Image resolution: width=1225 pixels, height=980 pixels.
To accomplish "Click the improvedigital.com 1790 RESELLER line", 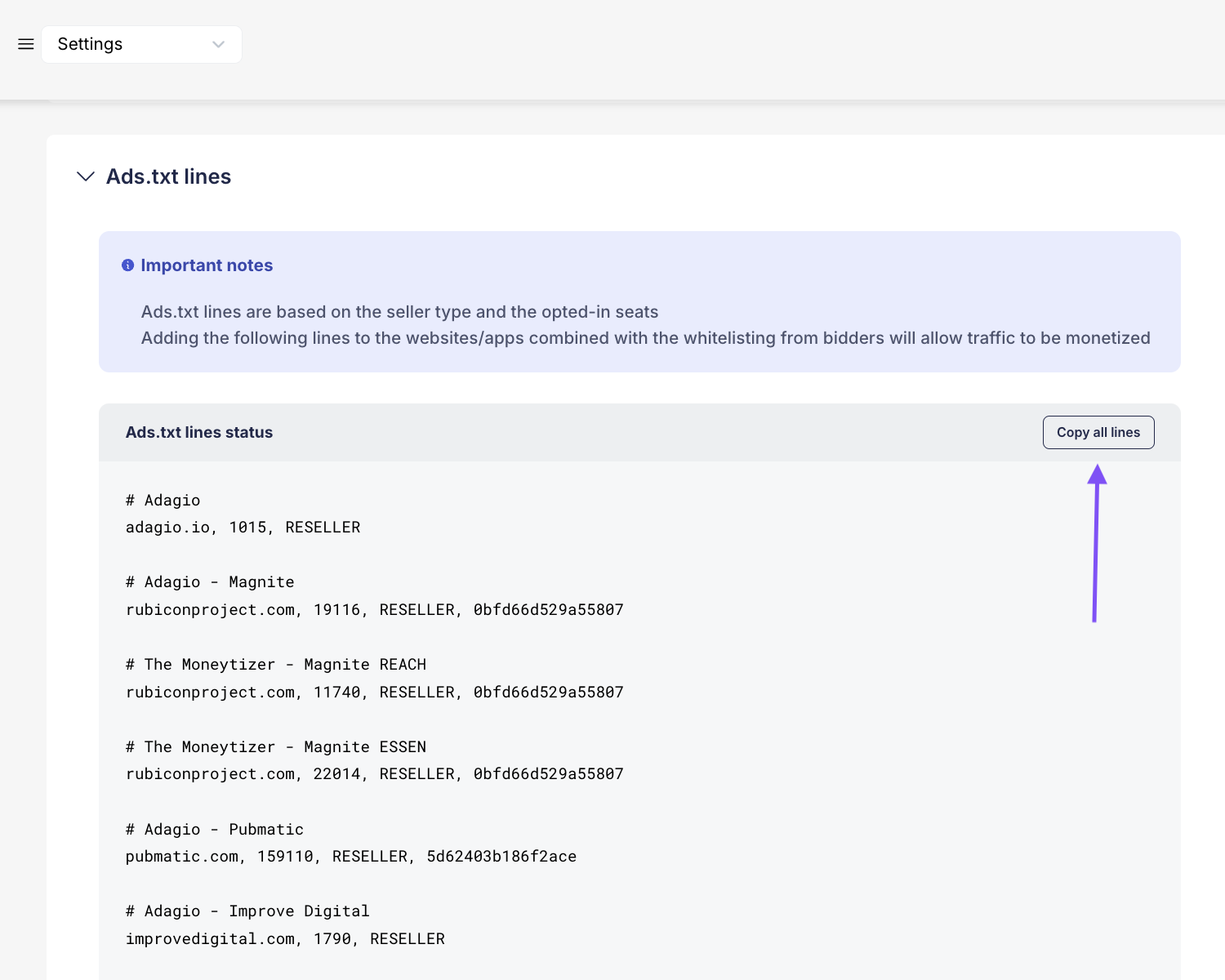I will [x=285, y=939].
